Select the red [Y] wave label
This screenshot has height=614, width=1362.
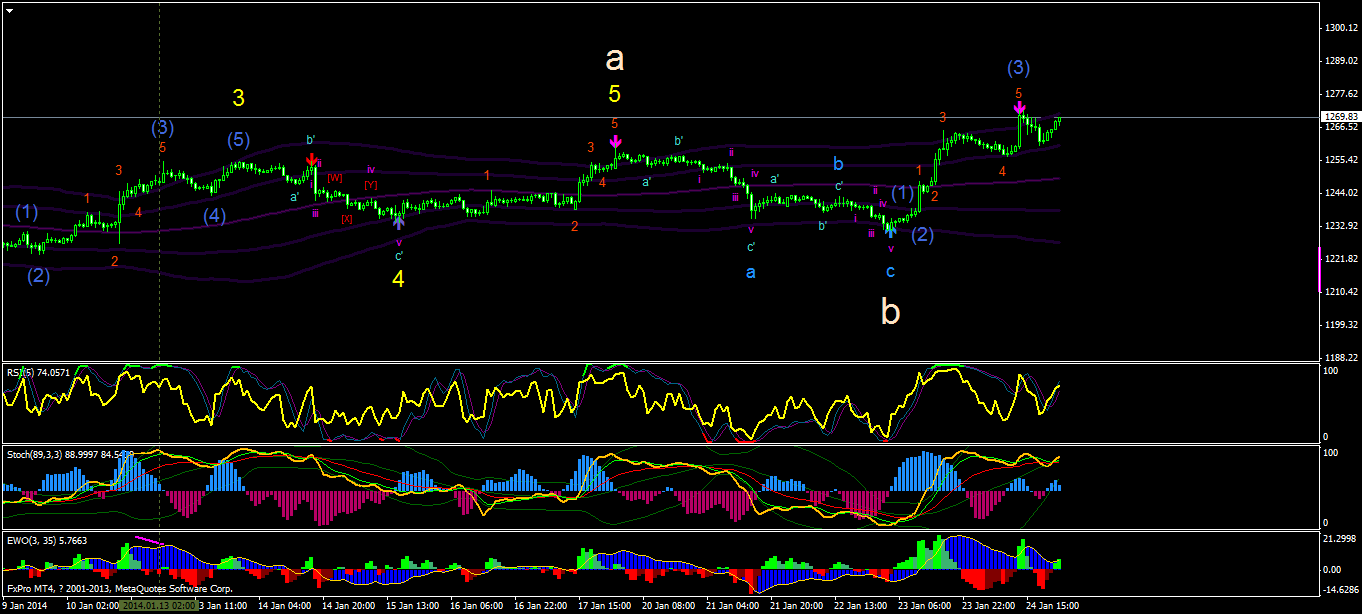371,185
